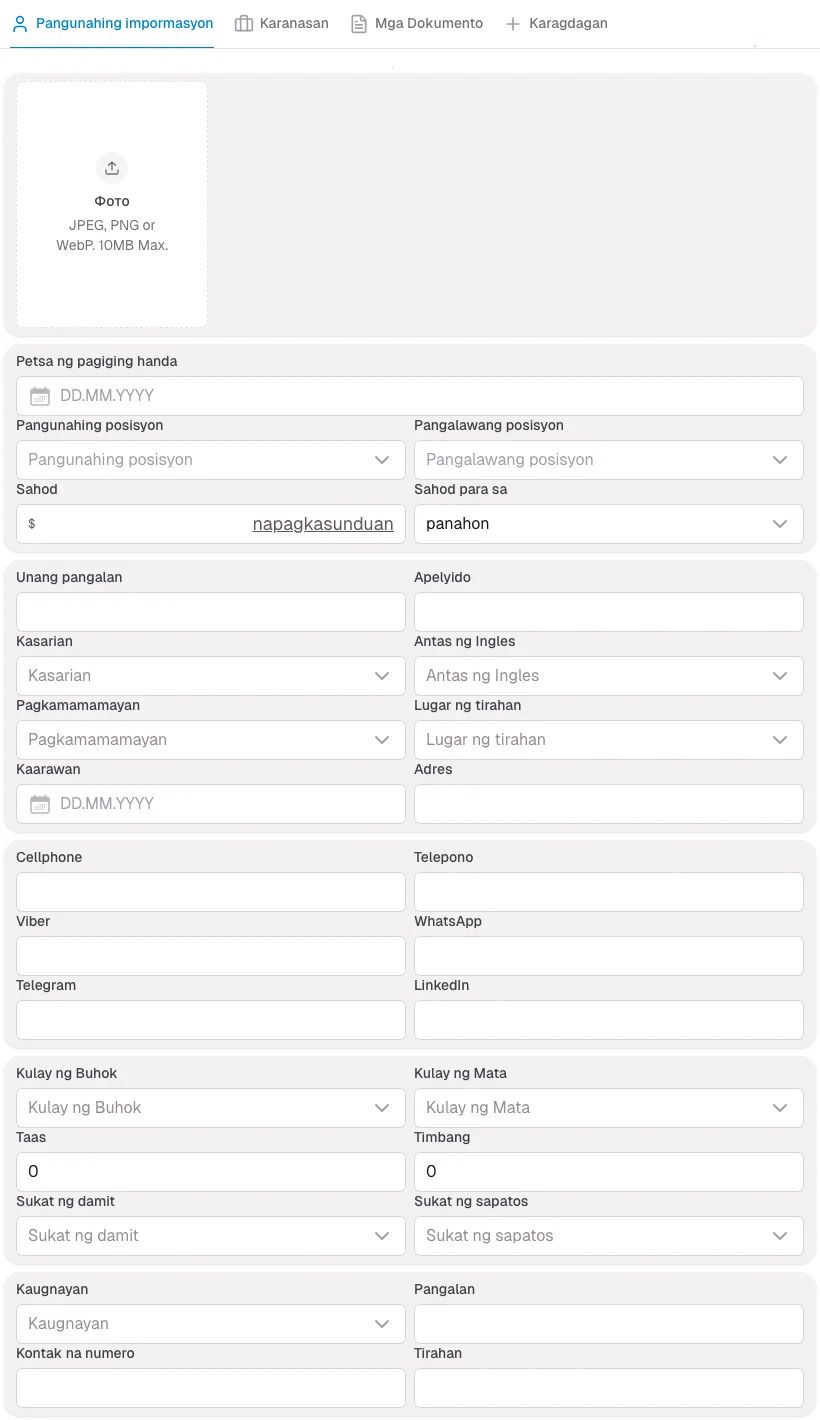Expand the Kasarian dropdown
Screen dimensions: 820x1420
[210, 676]
